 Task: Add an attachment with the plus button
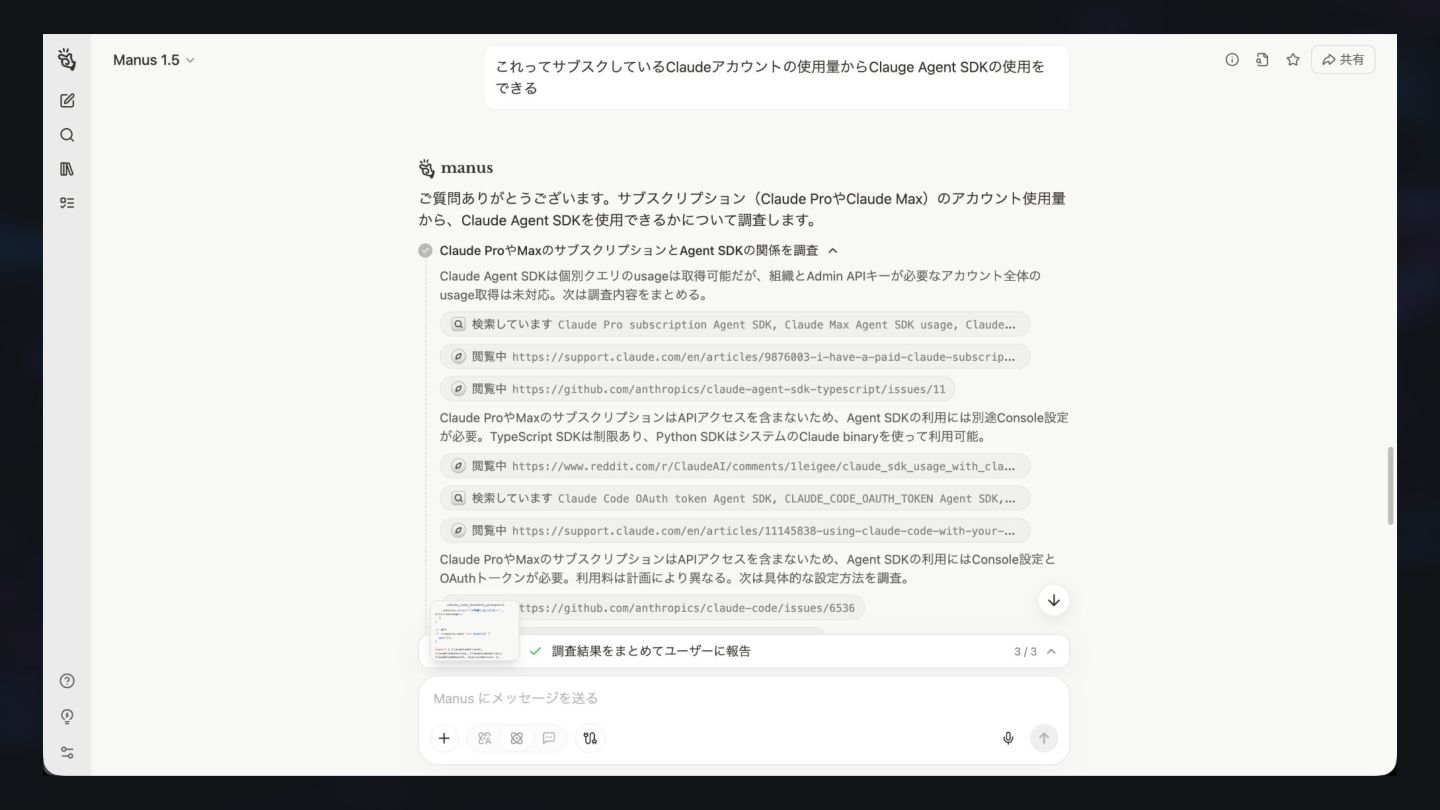(x=444, y=738)
